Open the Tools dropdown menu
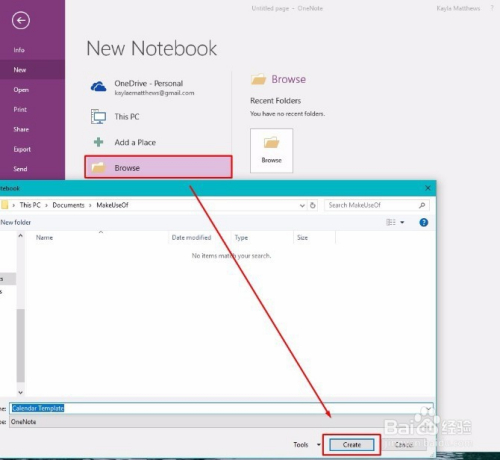This screenshot has width=500, height=460. pyautogui.click(x=307, y=445)
